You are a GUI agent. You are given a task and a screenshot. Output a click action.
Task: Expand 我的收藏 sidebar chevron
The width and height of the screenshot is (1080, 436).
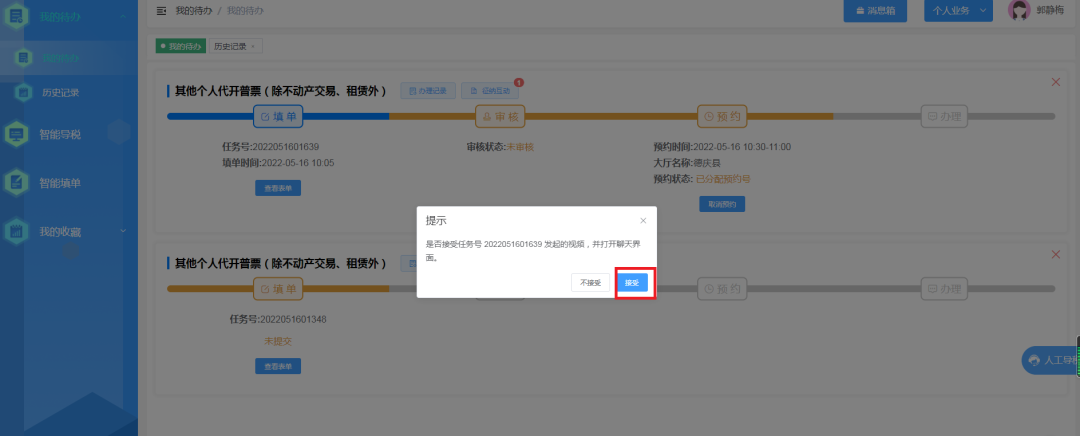(x=123, y=231)
